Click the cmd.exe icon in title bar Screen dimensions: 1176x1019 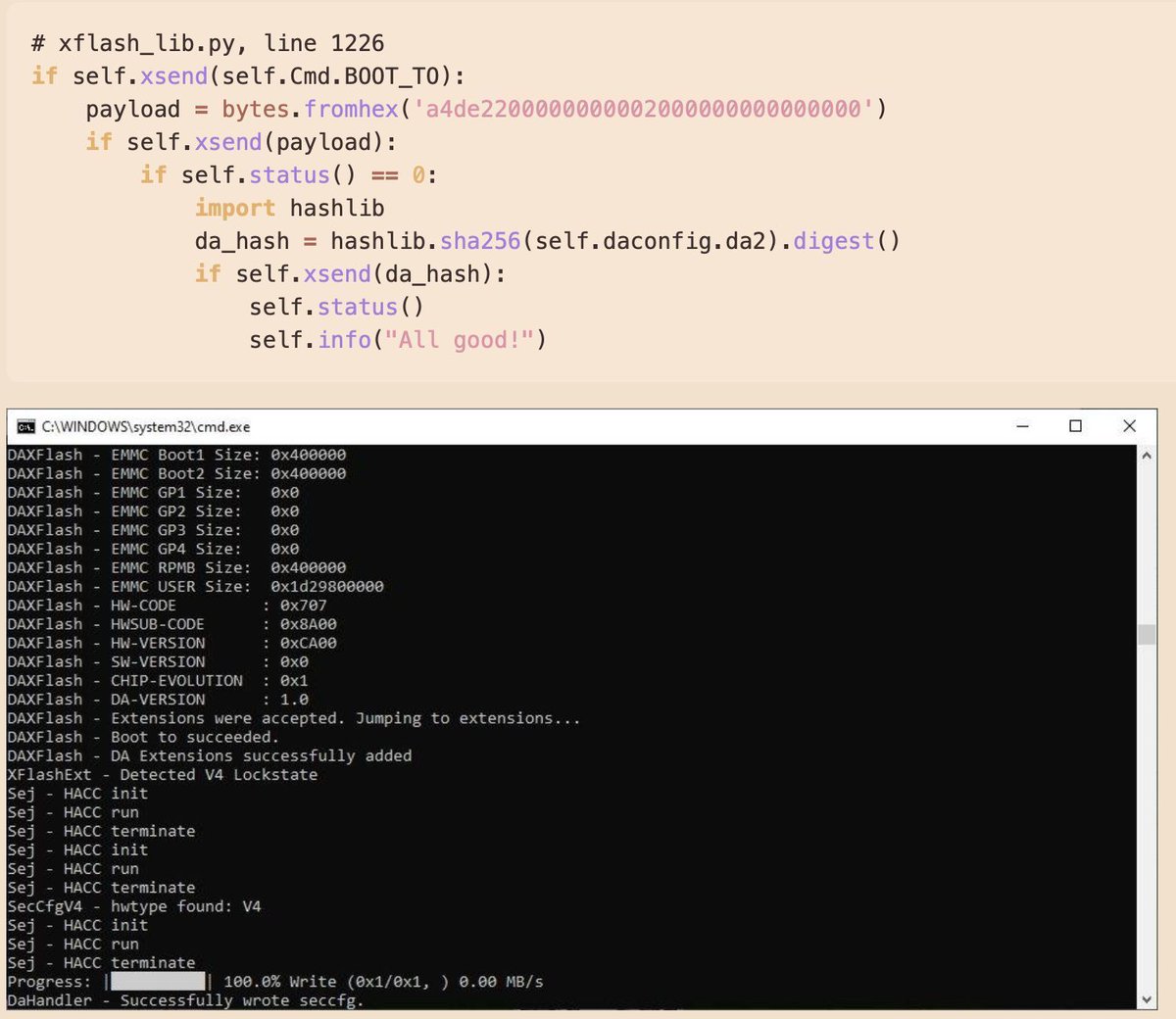click(x=26, y=426)
